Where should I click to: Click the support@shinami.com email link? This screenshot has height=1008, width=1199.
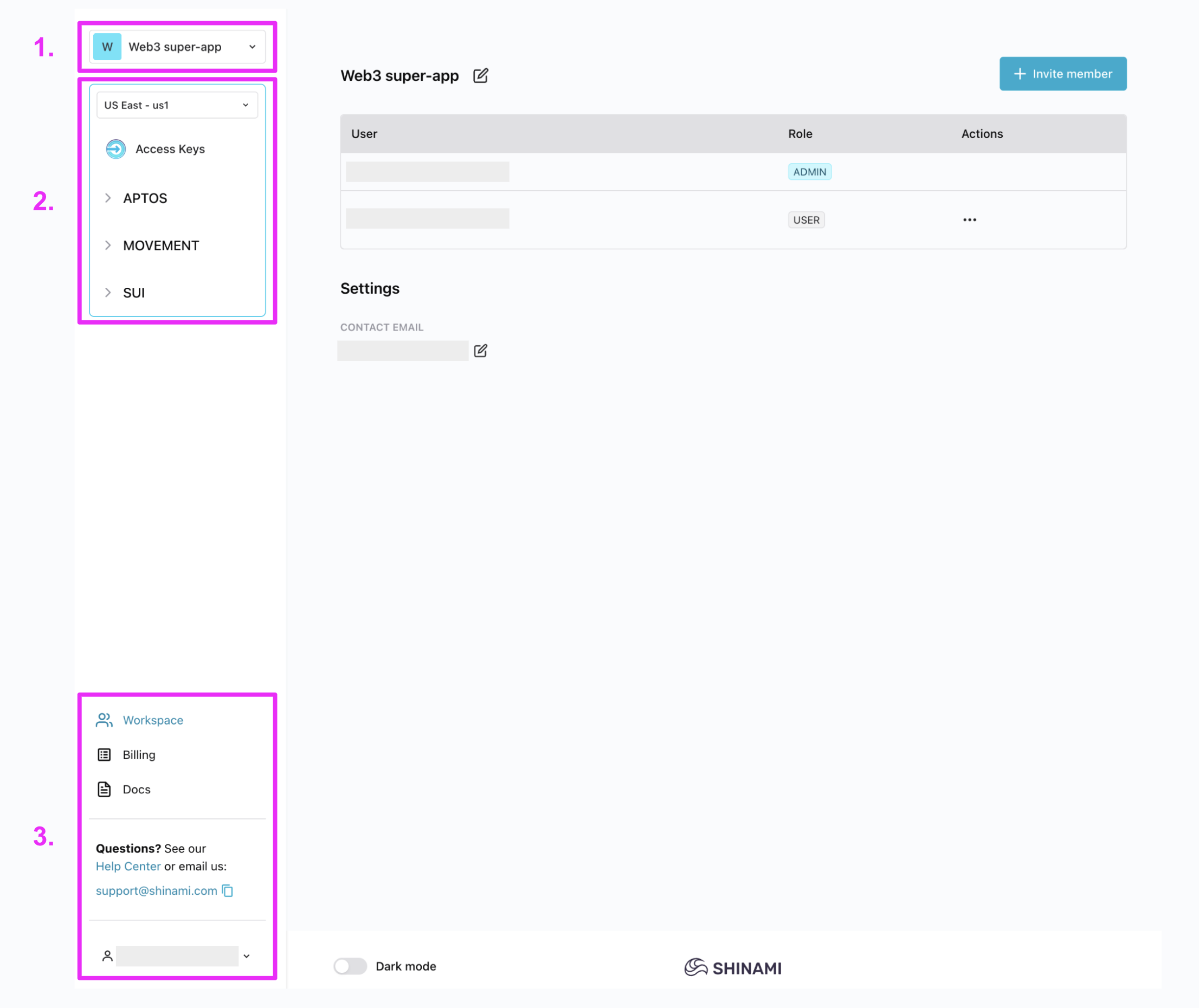156,891
